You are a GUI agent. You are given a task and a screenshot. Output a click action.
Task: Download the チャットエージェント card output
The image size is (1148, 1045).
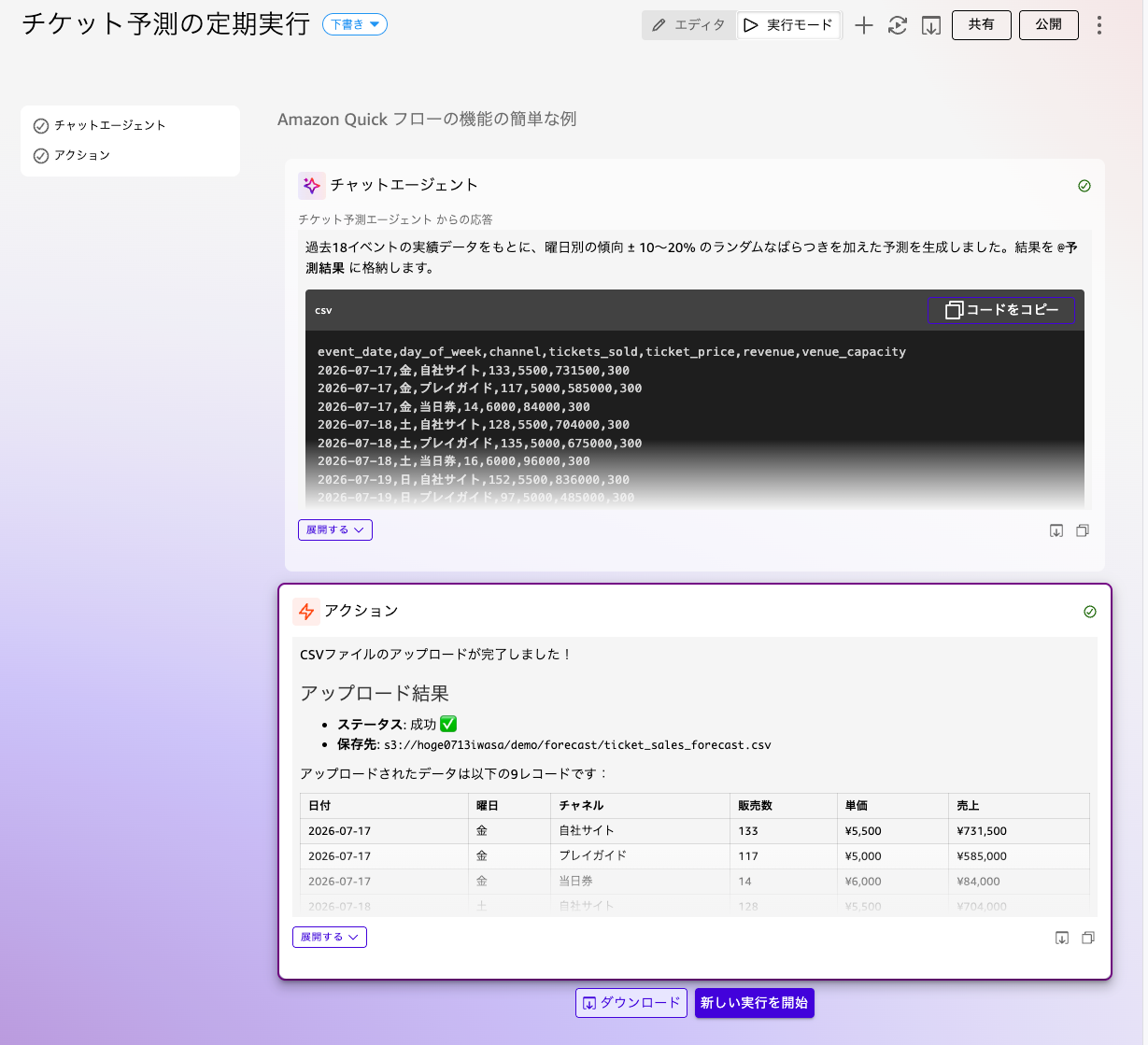pos(1056,530)
